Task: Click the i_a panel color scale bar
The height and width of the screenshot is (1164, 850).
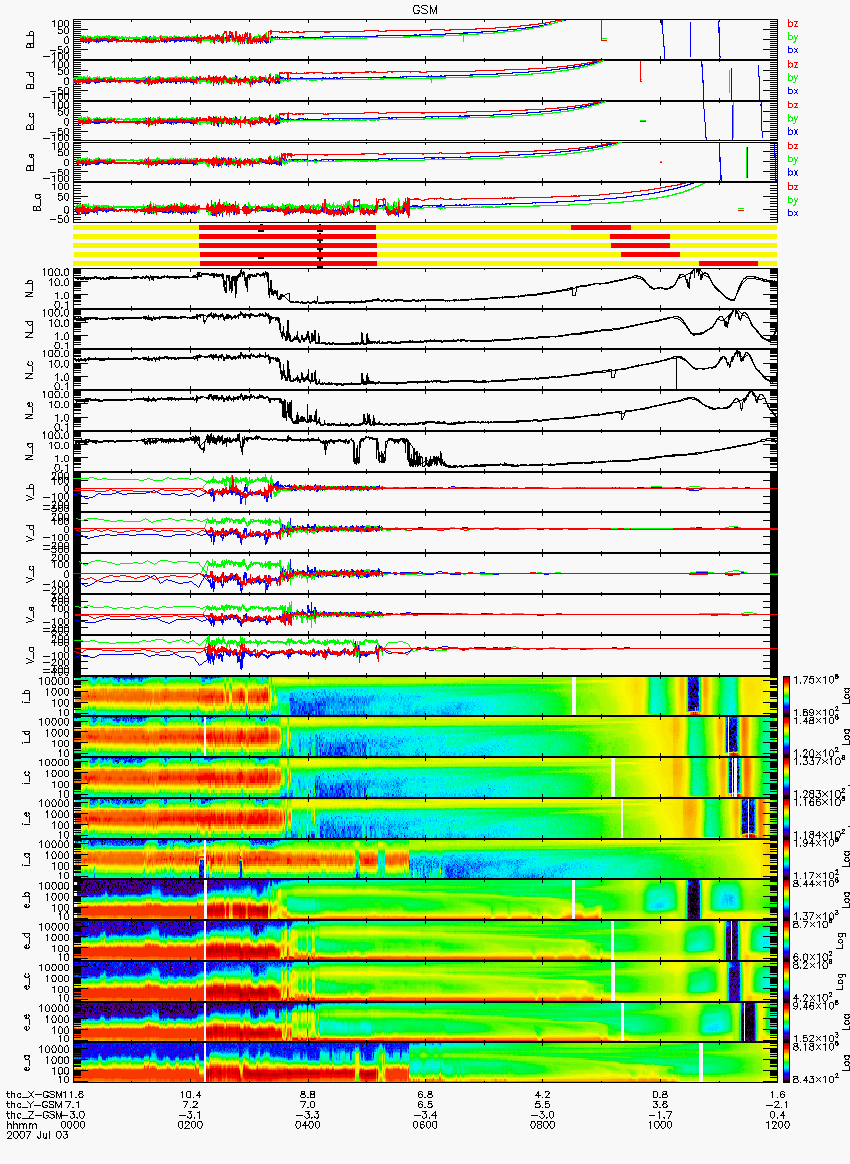Action: [x=785, y=859]
